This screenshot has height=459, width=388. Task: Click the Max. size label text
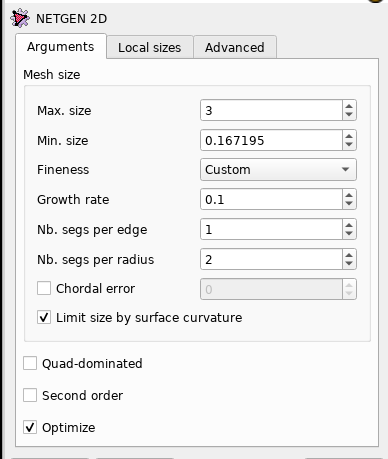point(64,110)
